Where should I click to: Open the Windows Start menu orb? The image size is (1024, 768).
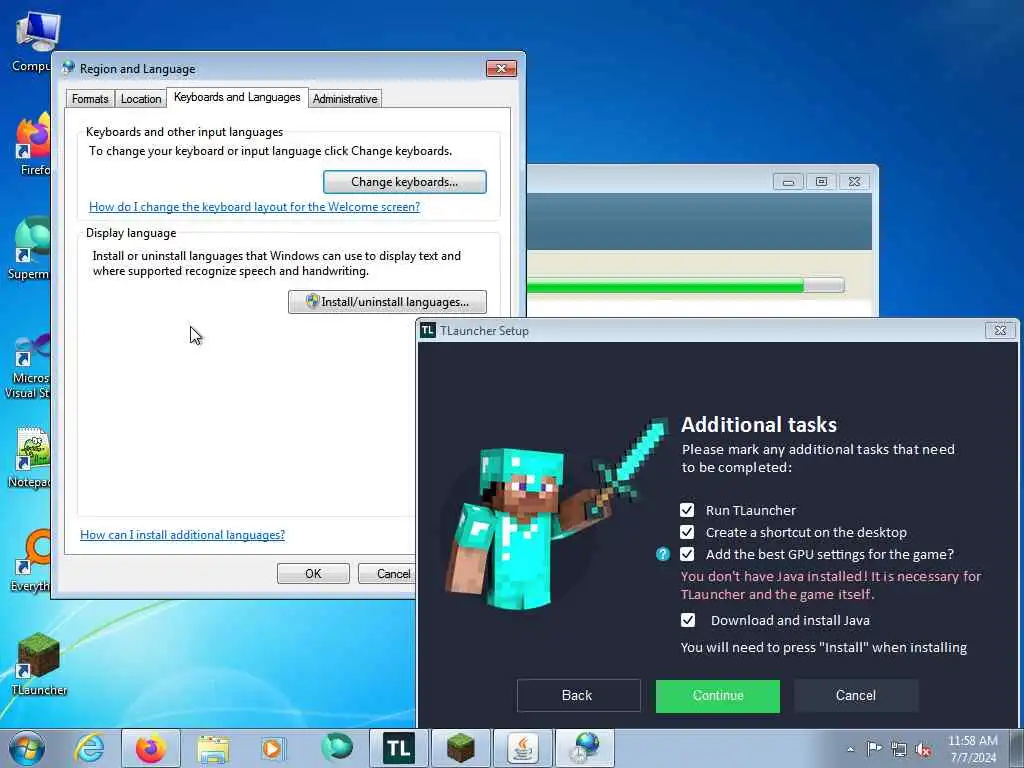tap(27, 748)
